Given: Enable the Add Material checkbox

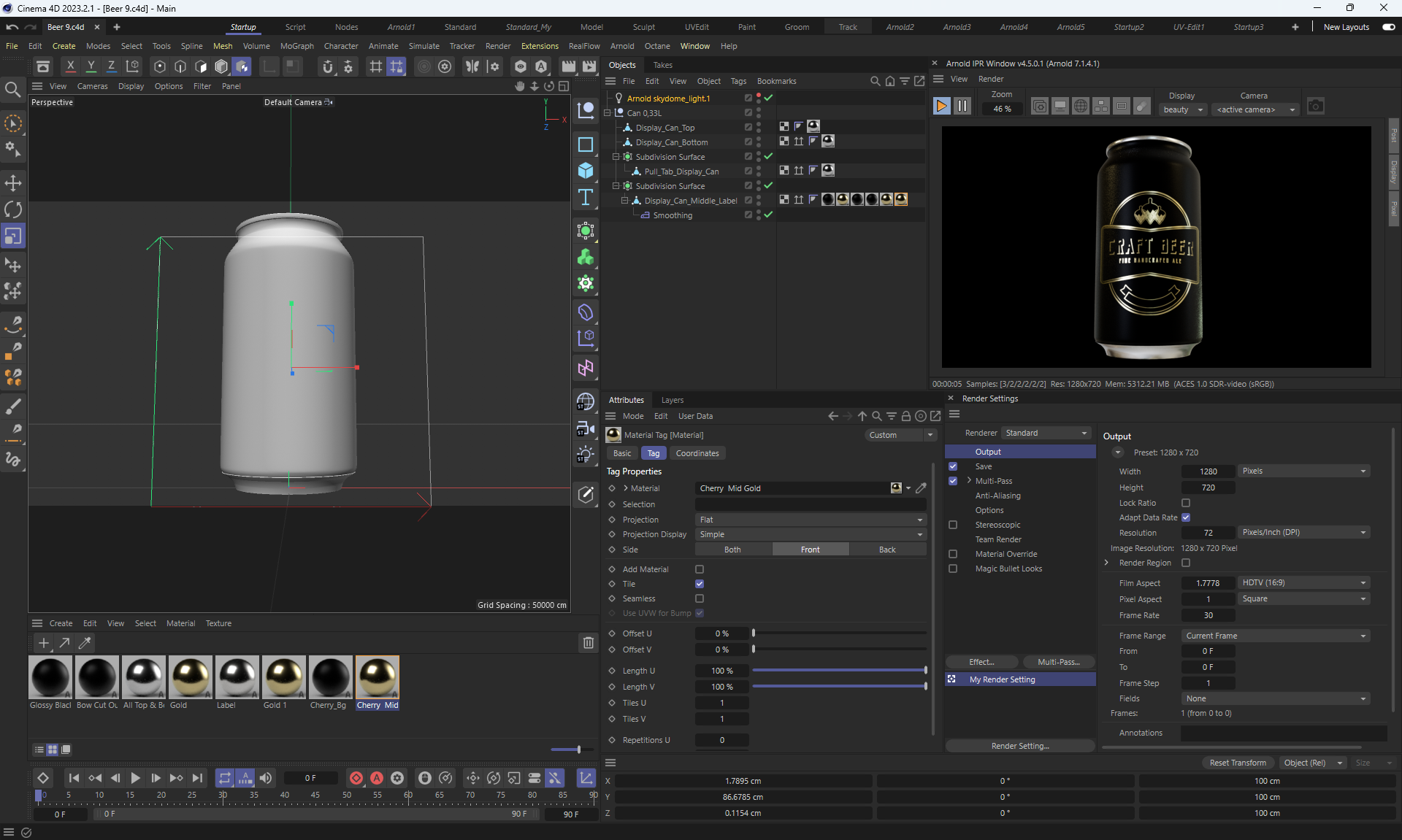Looking at the screenshot, I should point(700,569).
